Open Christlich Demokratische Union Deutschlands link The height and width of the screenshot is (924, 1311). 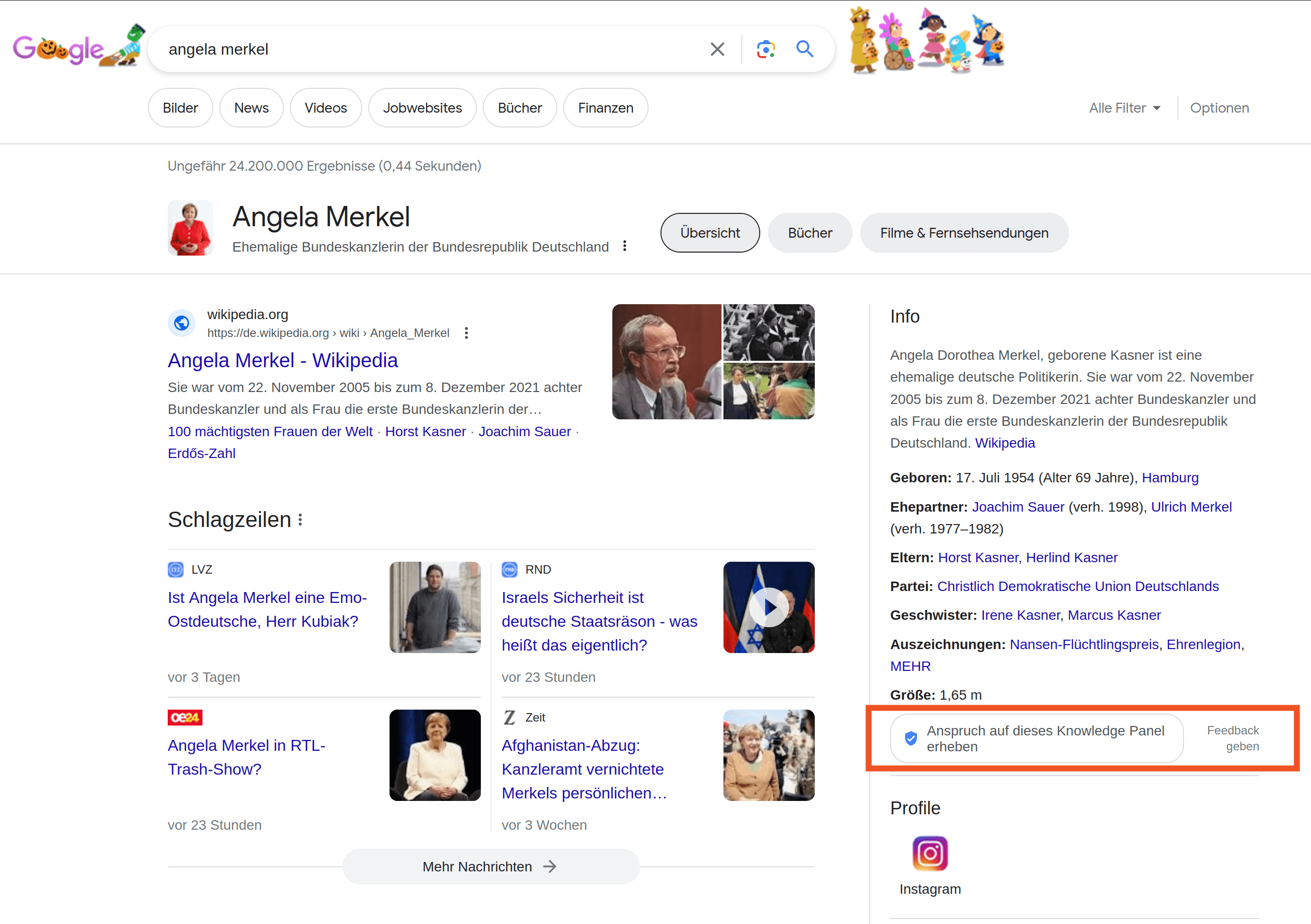click(1078, 587)
